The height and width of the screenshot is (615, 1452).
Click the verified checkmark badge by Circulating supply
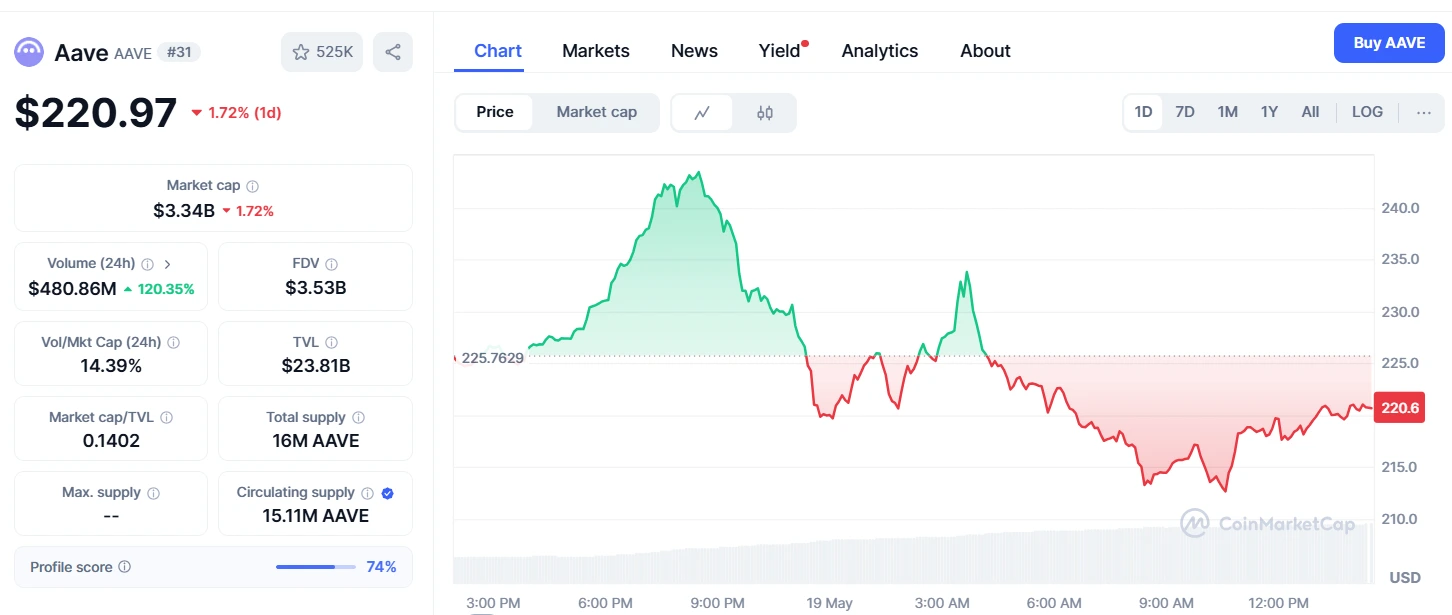[388, 493]
